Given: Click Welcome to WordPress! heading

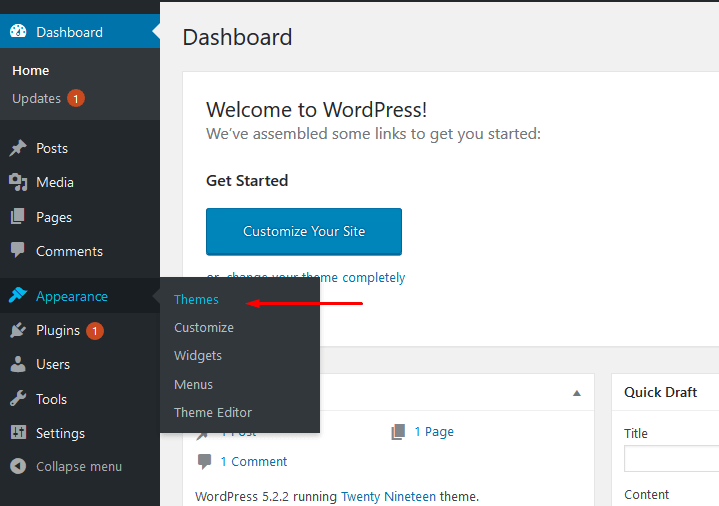Looking at the screenshot, I should (x=316, y=110).
